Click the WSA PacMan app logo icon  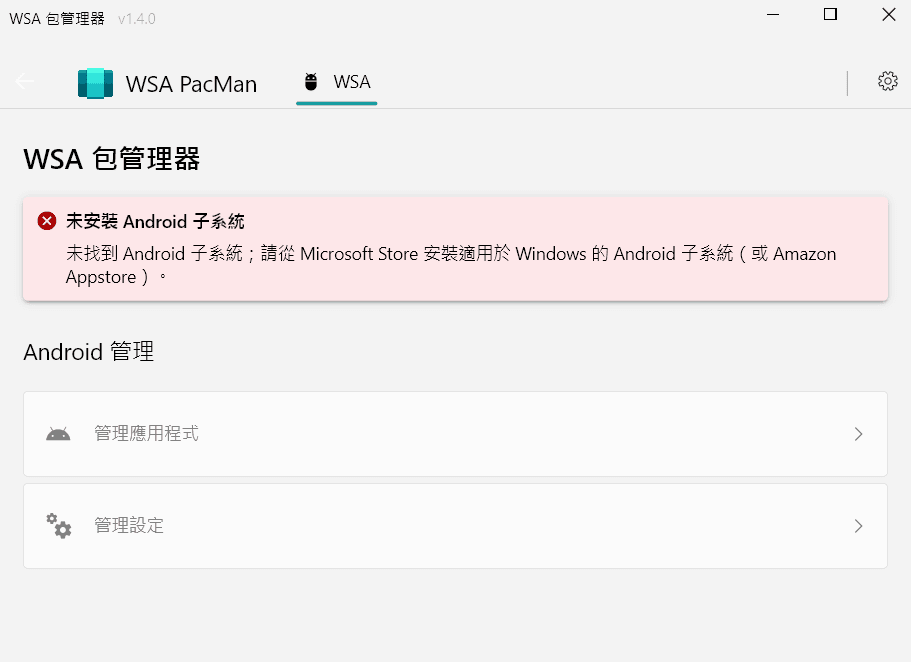[x=95, y=83]
